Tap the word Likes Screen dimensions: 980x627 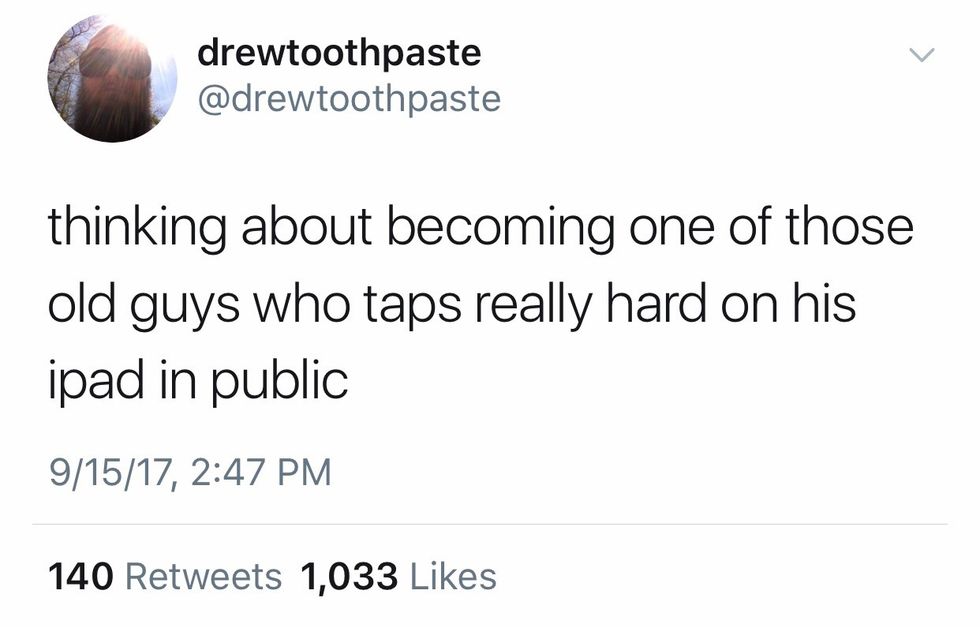point(453,576)
